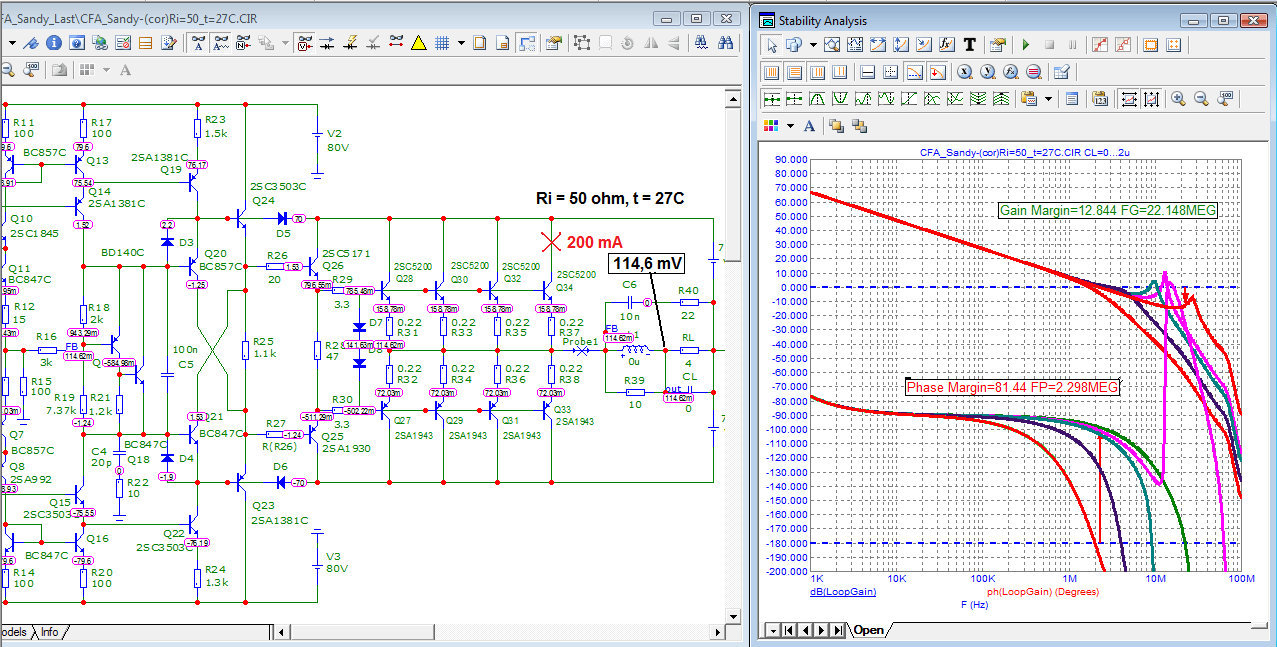Image resolution: width=1277 pixels, height=647 pixels.
Task: Click Bring to Front icon in analysis toolbar
Action: click(836, 126)
